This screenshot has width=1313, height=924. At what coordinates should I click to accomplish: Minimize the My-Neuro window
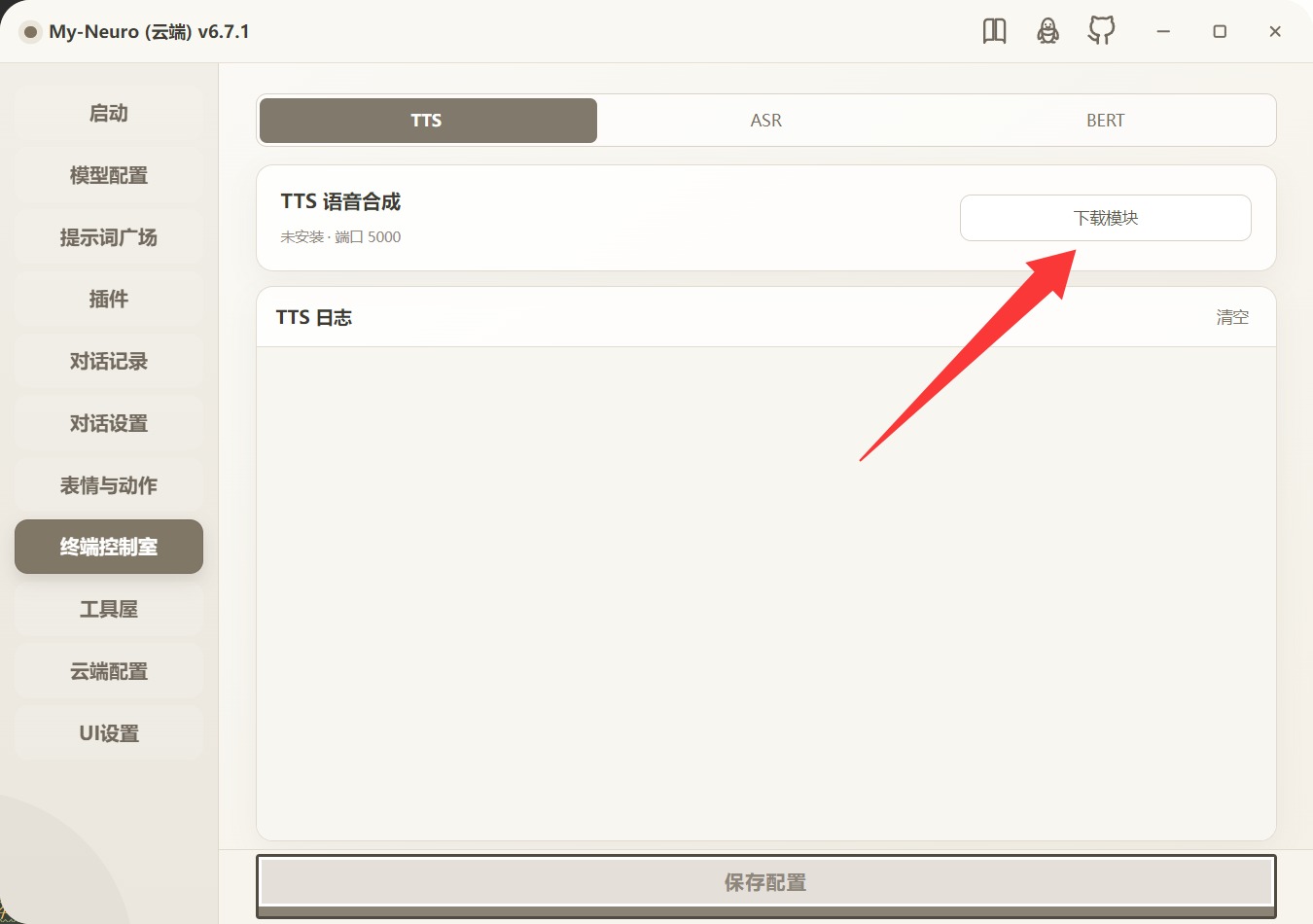1163,32
